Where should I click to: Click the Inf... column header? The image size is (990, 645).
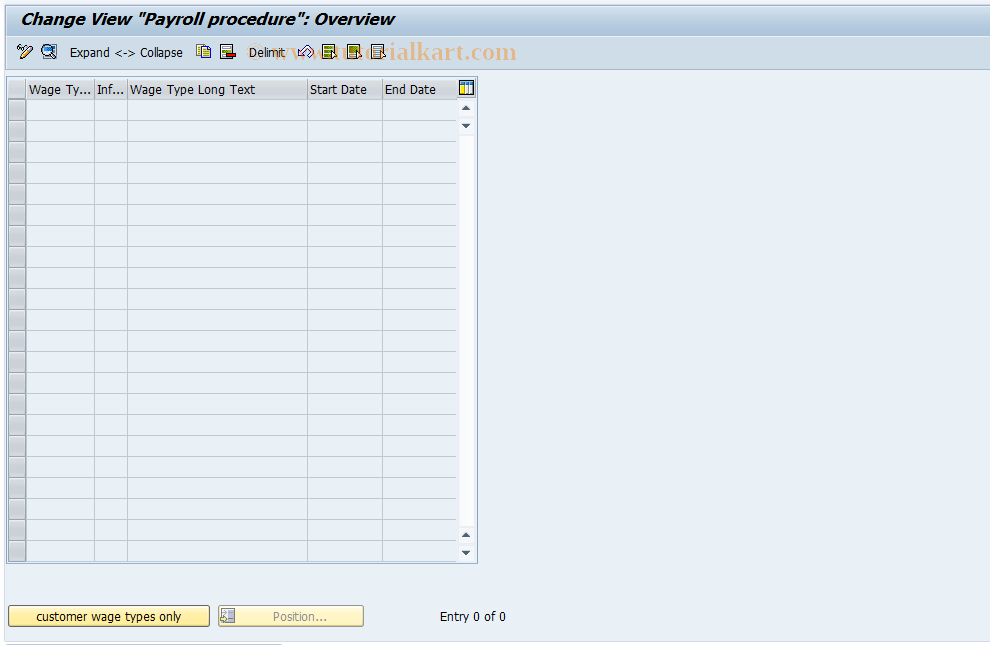coord(110,90)
